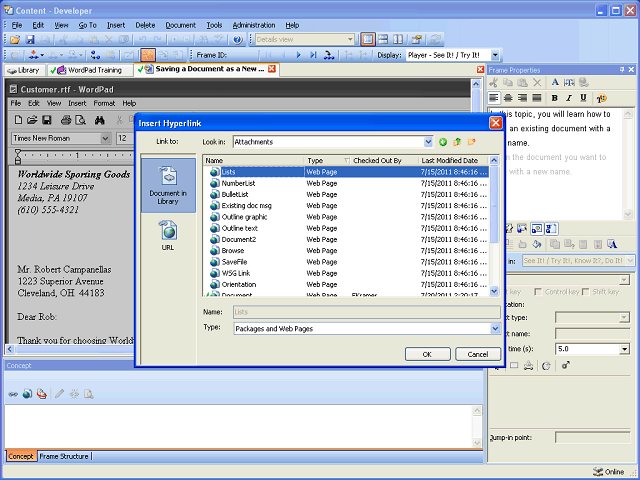Viewport: 640px width, 480px height.
Task: Go to next frame with blue arrow
Action: coord(299,55)
